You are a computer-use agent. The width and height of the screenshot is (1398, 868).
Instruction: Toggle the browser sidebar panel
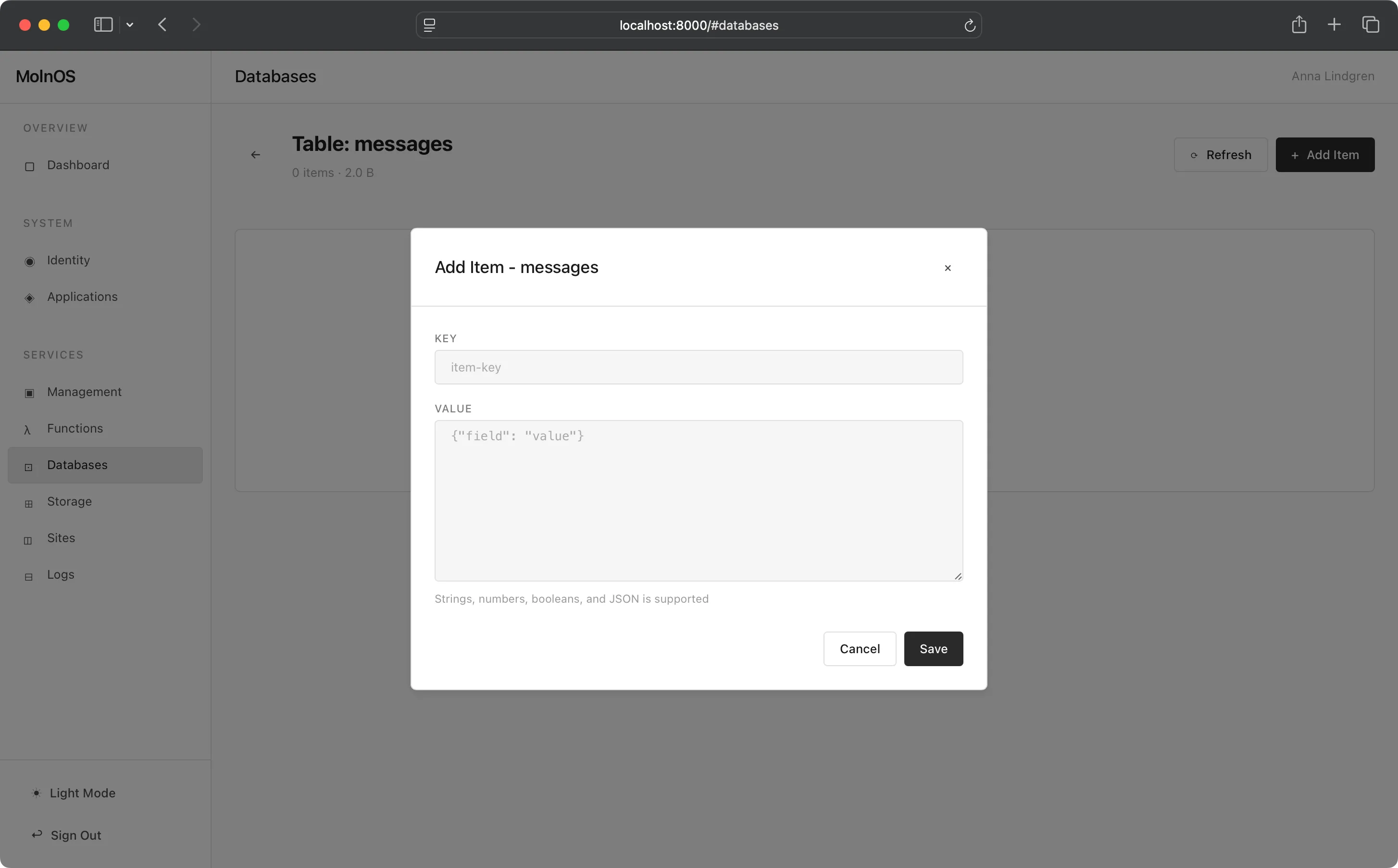coord(102,24)
